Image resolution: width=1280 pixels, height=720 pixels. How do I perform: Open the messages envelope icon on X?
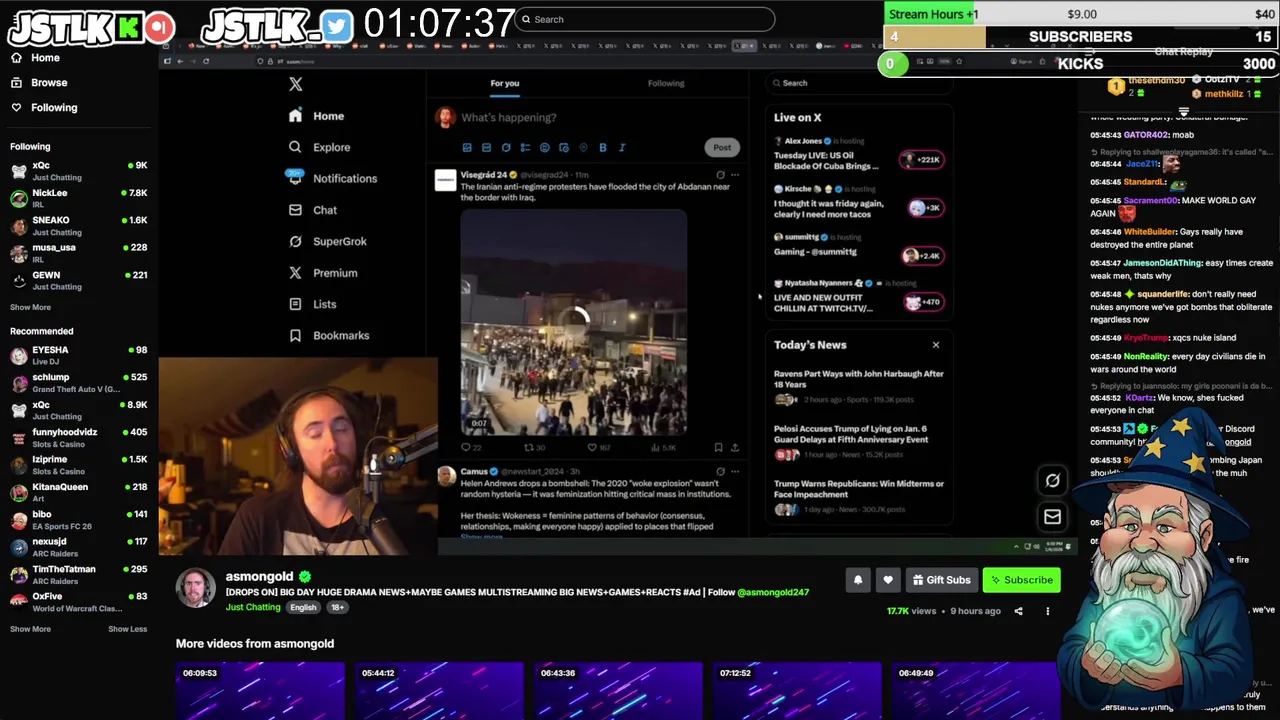[1052, 517]
